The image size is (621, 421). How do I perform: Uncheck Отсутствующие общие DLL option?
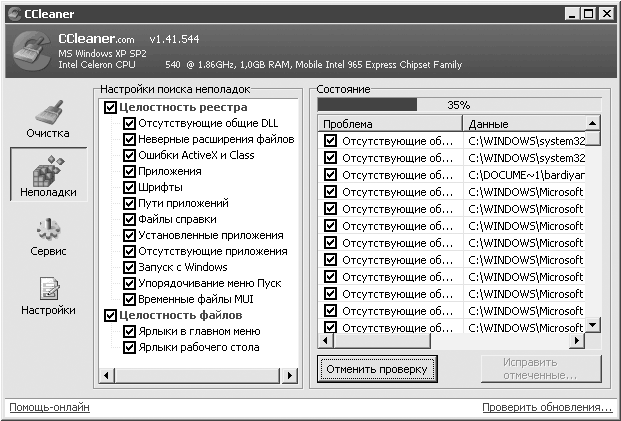point(129,124)
